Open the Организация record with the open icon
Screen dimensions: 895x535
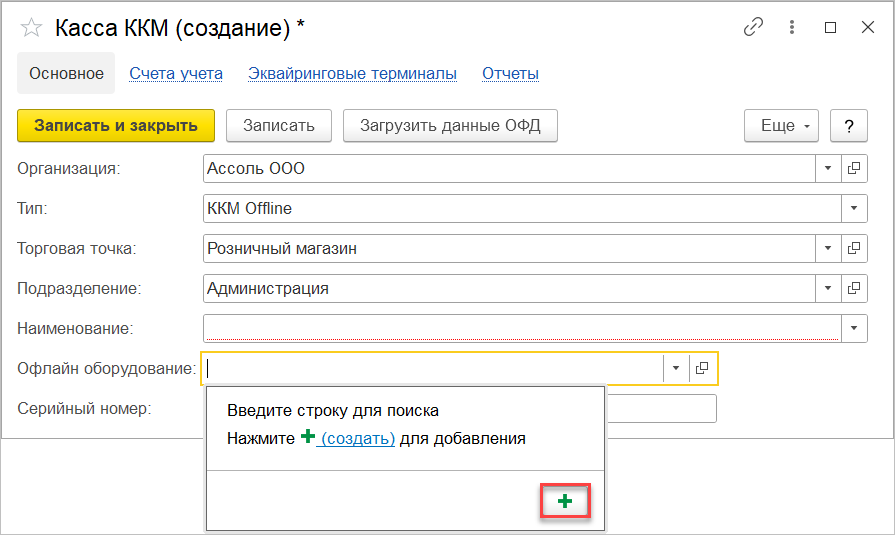(854, 168)
